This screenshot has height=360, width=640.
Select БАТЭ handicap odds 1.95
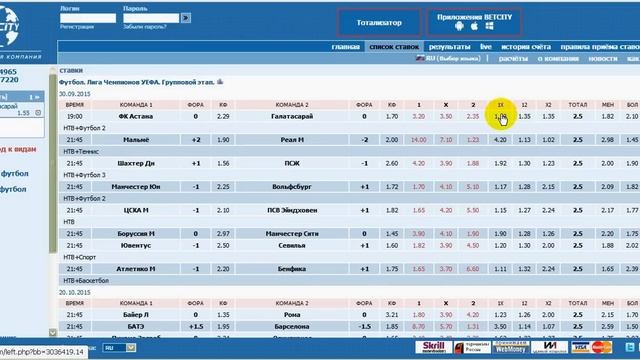point(223,327)
